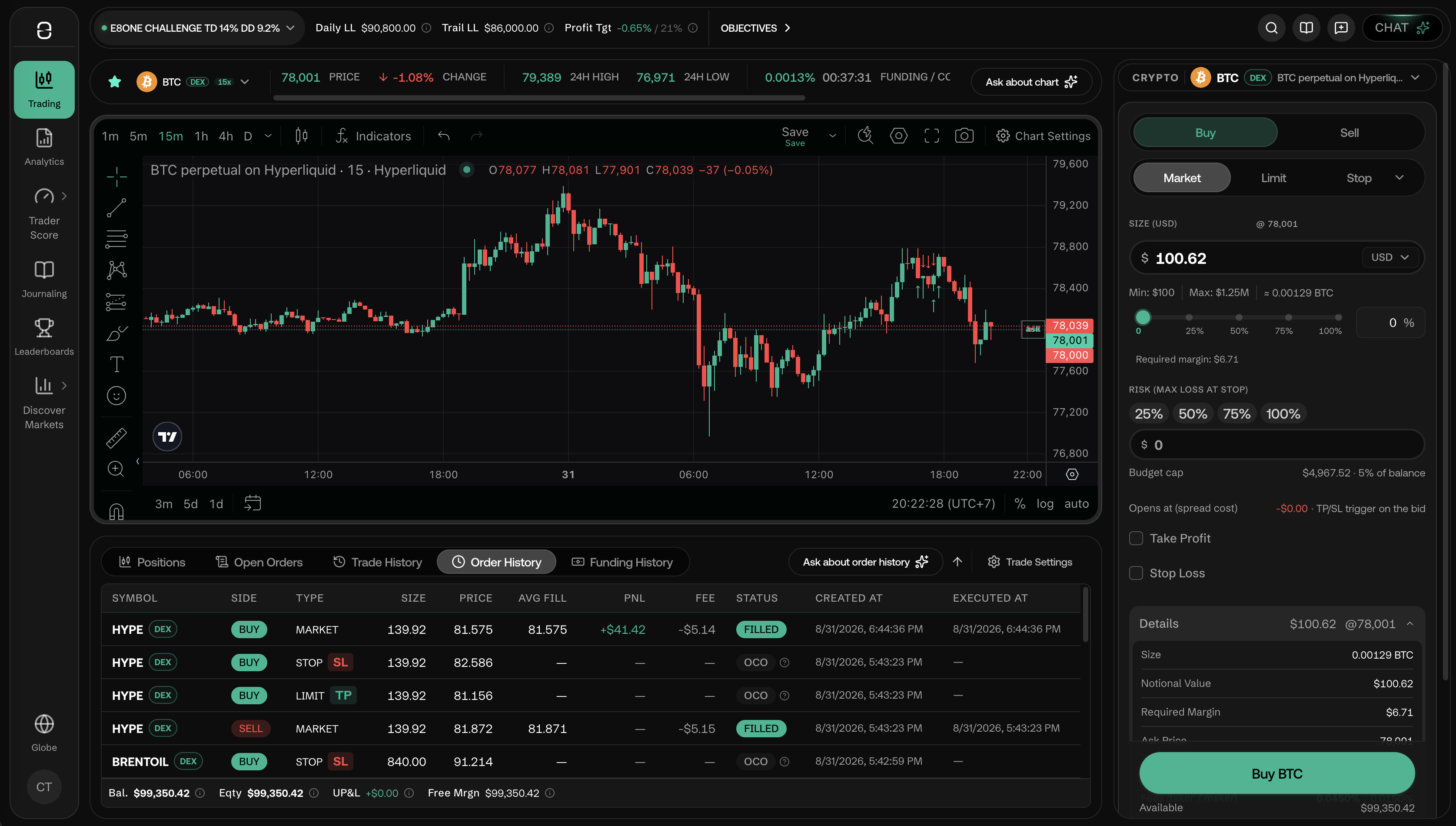The width and height of the screenshot is (1456, 826).
Task: Select the ruler measure tool
Action: coord(116,437)
